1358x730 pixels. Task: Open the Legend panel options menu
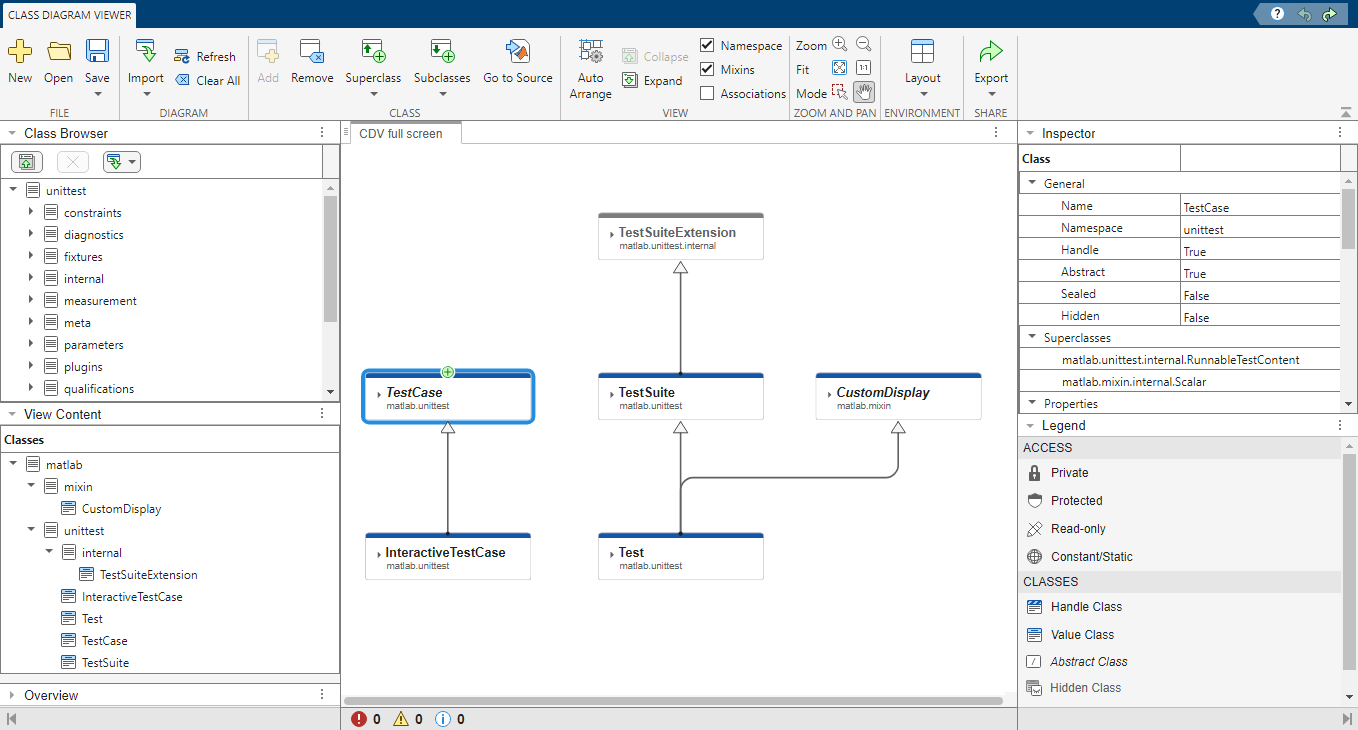(x=1339, y=425)
